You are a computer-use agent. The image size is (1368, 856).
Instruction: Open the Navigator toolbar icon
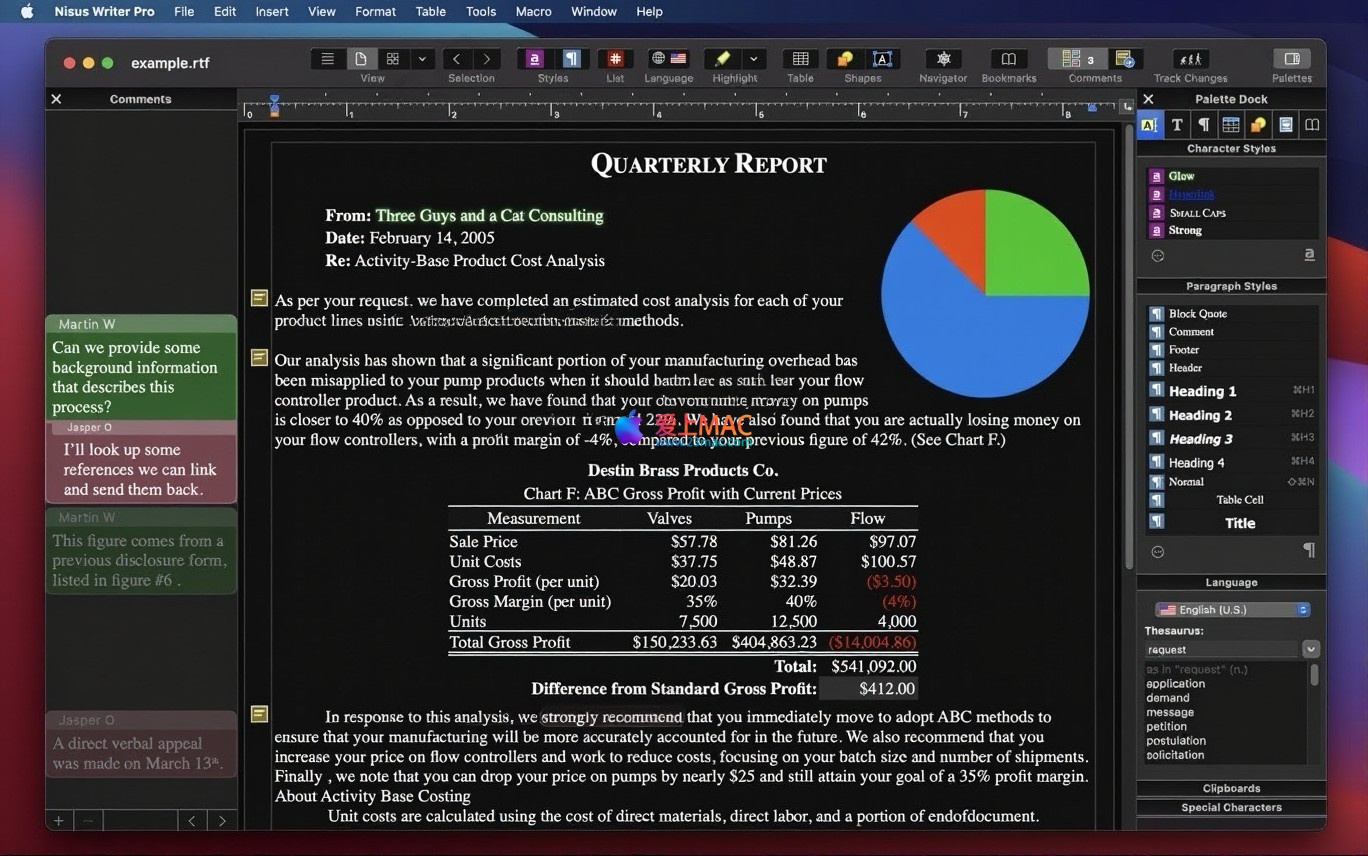942,59
